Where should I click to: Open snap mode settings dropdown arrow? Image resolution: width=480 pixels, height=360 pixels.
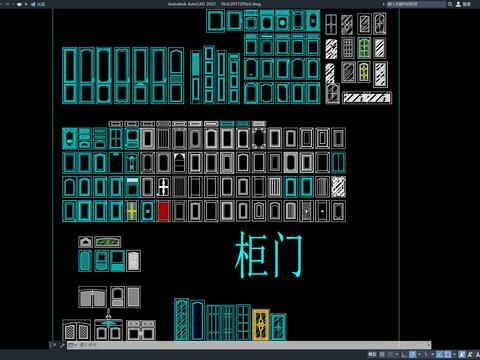pos(397,354)
